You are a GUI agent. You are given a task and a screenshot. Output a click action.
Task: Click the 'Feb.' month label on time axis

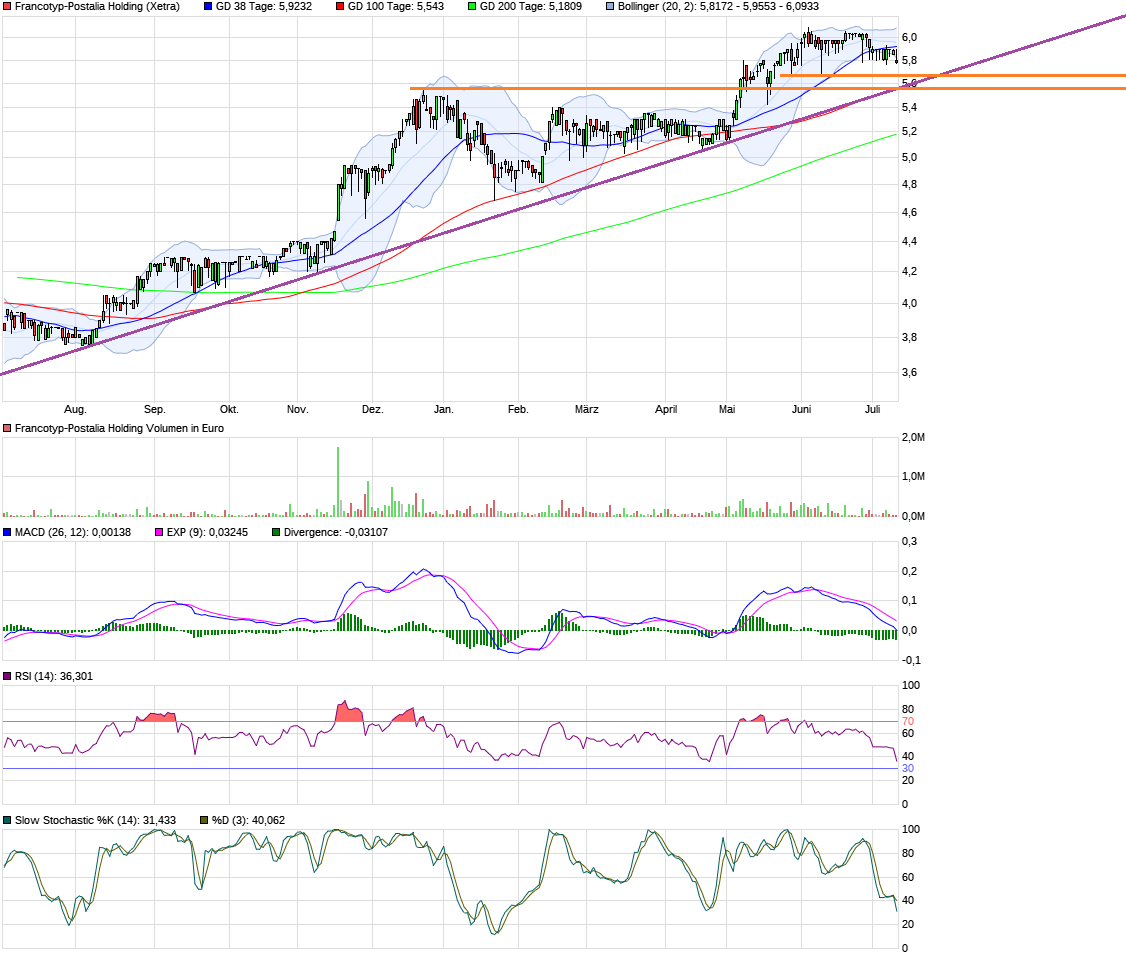coord(518,409)
